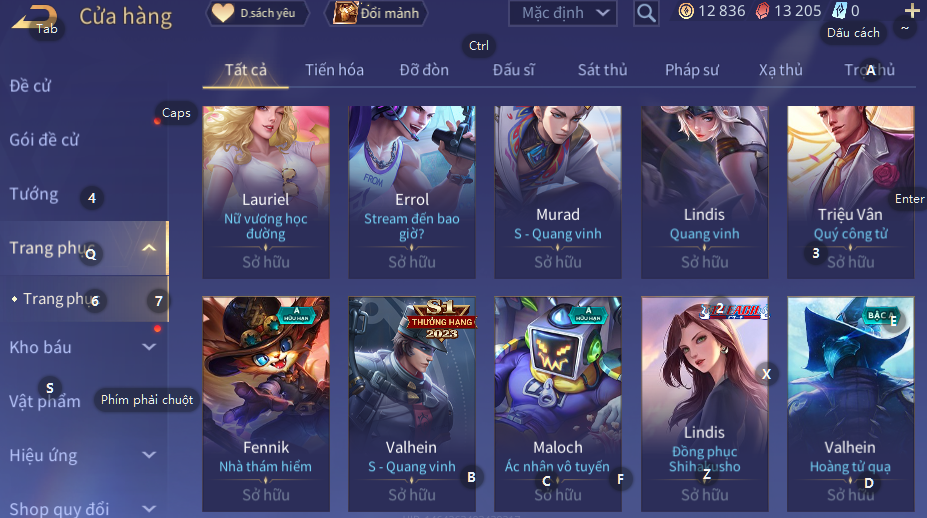Expand the Hiệu ứng sidebar section
The width and height of the screenshot is (927, 518).
point(150,455)
